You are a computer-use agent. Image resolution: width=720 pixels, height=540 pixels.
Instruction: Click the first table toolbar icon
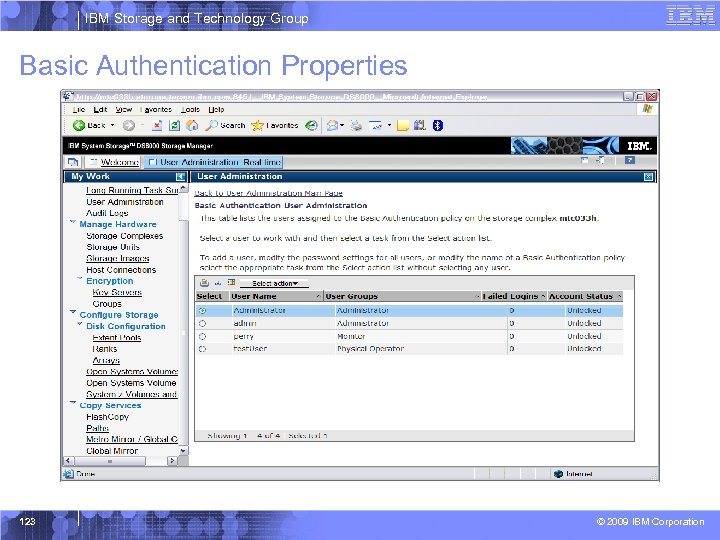pos(204,283)
